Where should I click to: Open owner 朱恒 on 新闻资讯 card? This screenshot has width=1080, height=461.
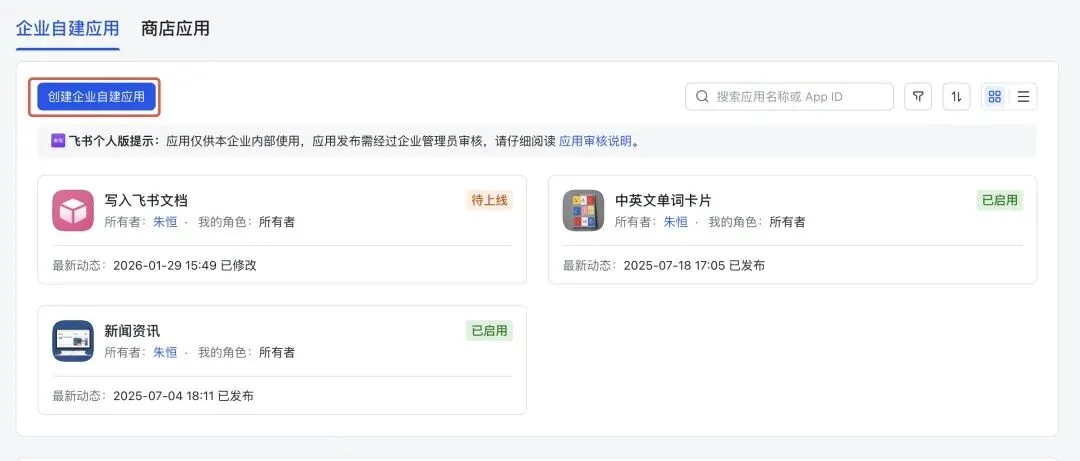pos(165,353)
